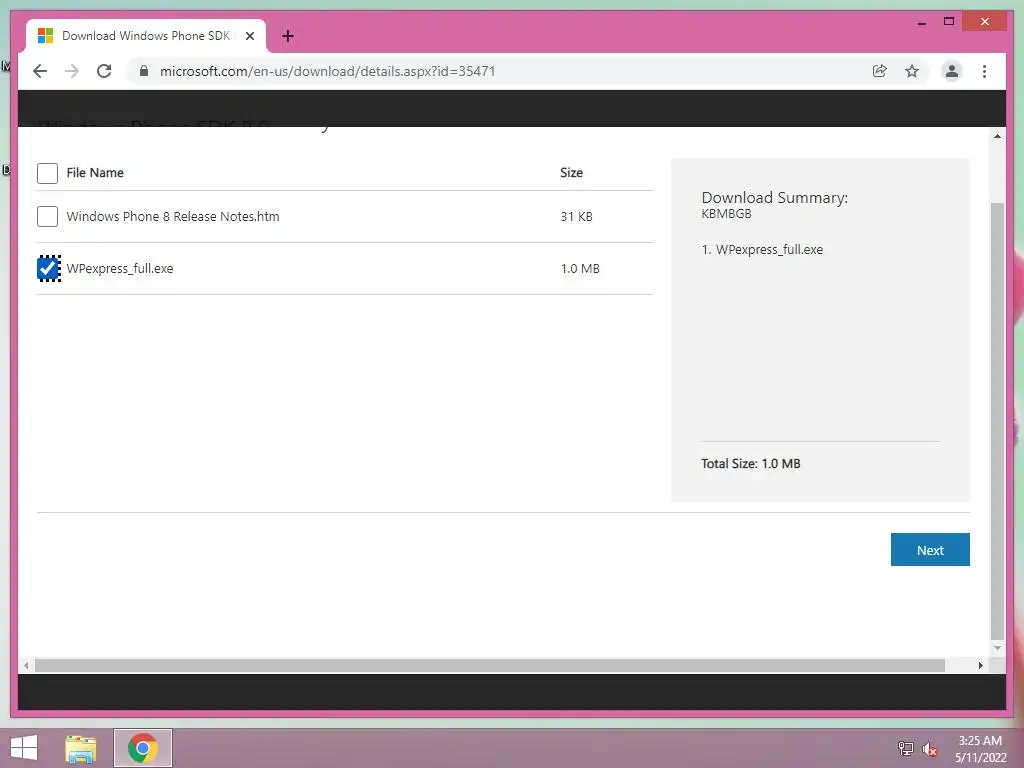Click the address bar URL
This screenshot has width=1024, height=768.
point(327,71)
